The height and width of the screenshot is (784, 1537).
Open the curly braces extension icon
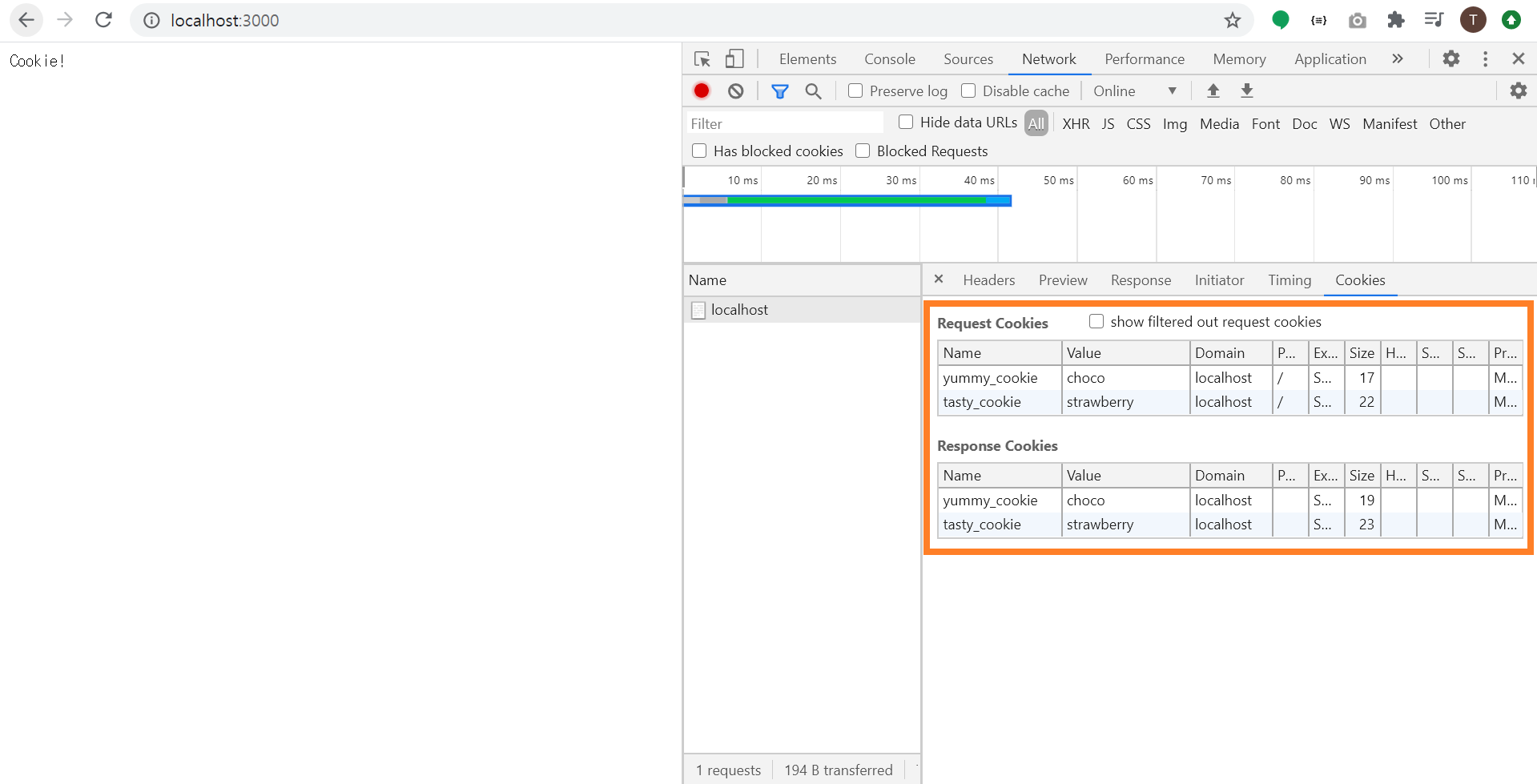[1318, 21]
